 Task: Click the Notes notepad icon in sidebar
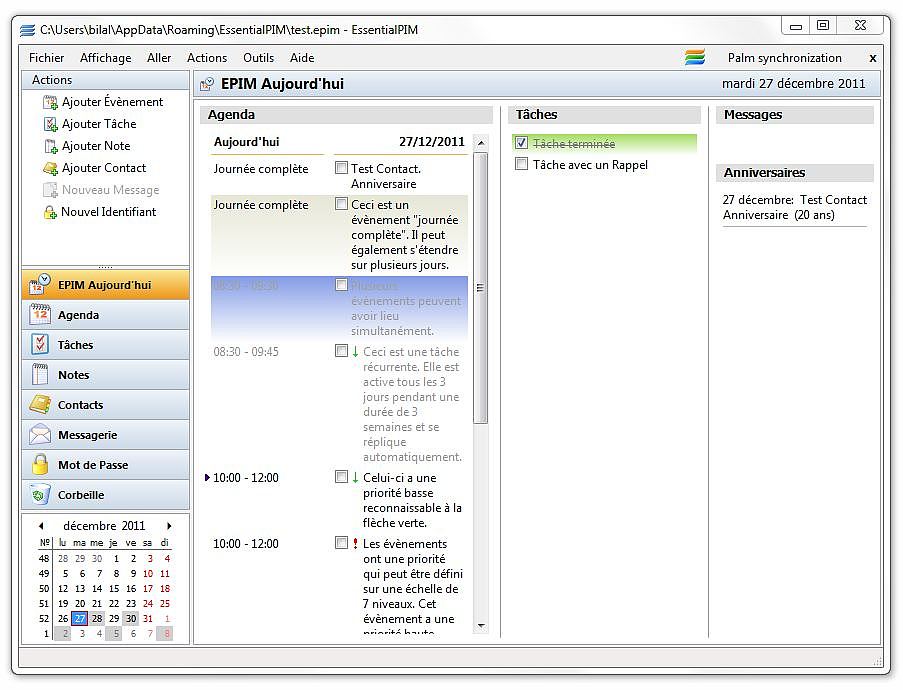coord(40,374)
